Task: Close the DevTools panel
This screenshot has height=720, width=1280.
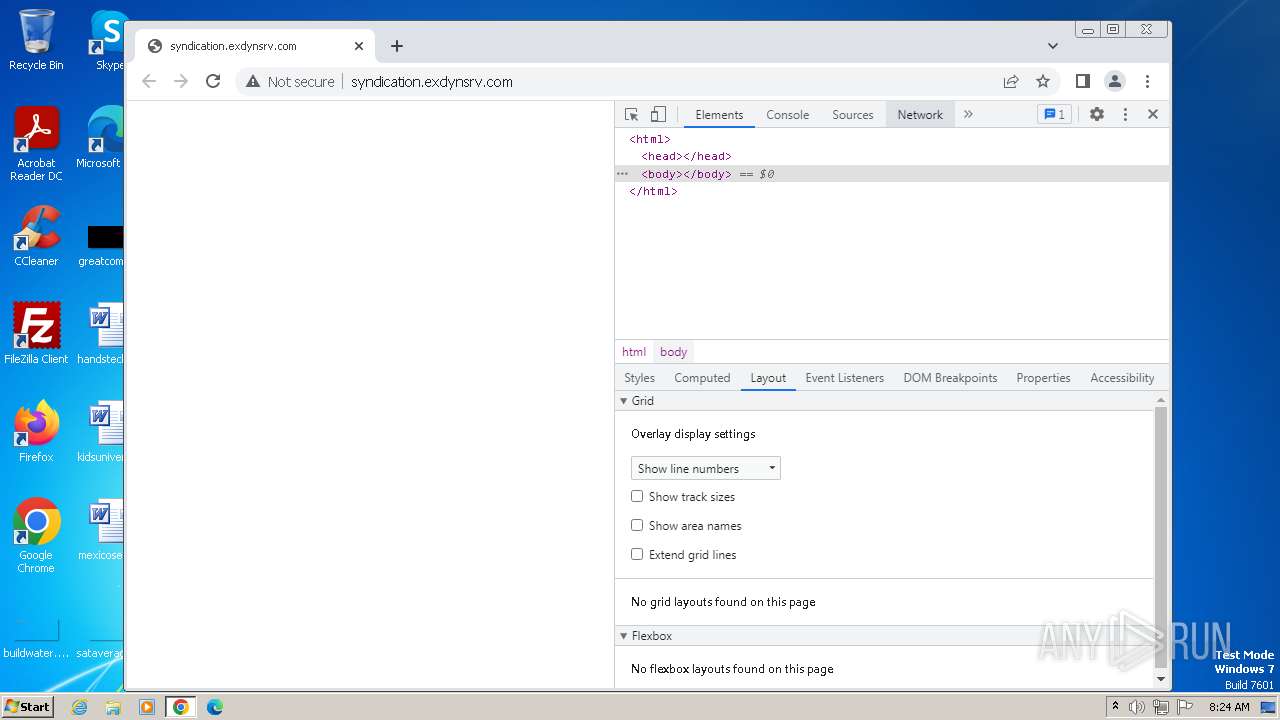Action: [1153, 114]
